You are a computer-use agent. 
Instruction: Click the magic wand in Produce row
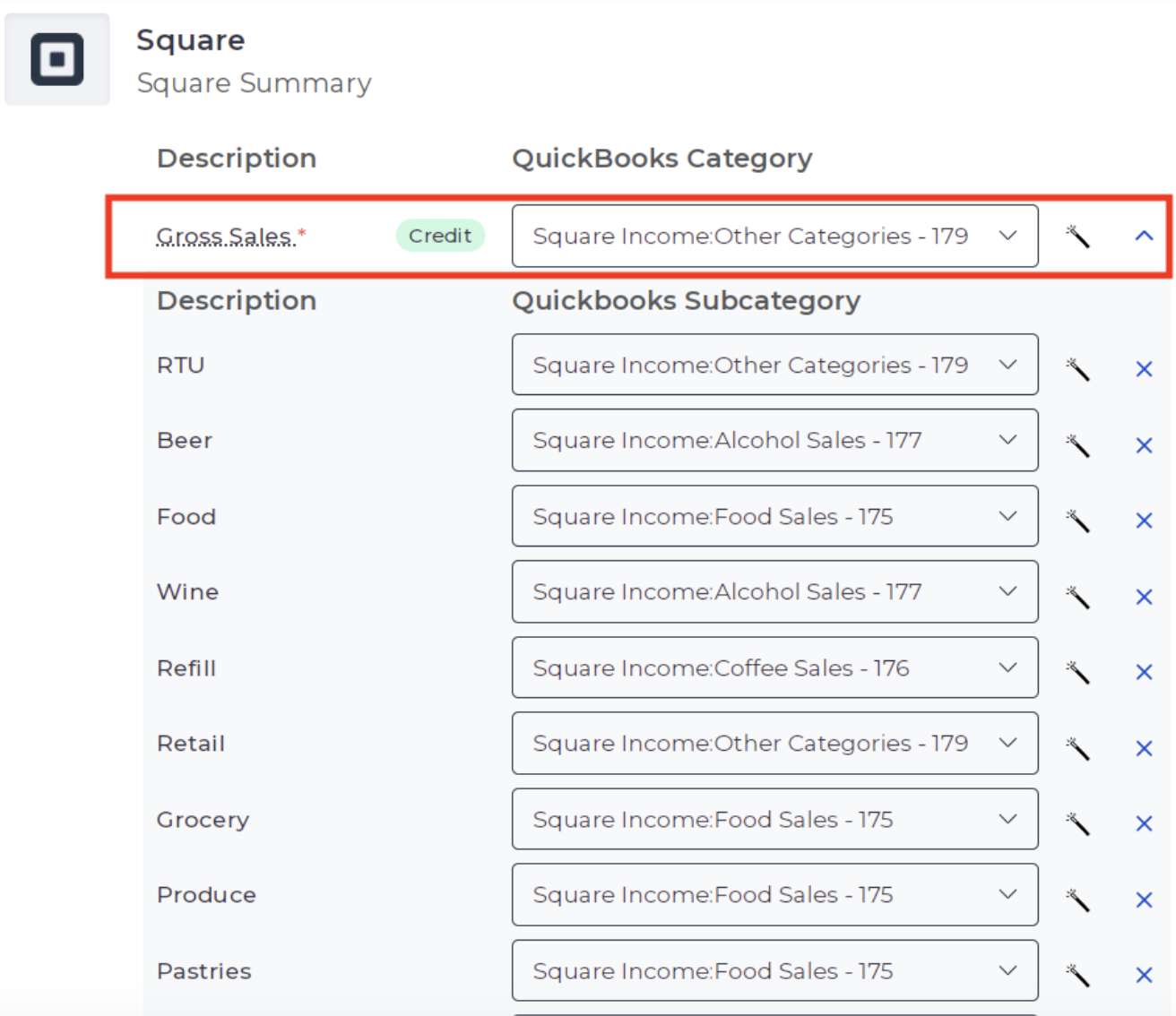tap(1077, 899)
